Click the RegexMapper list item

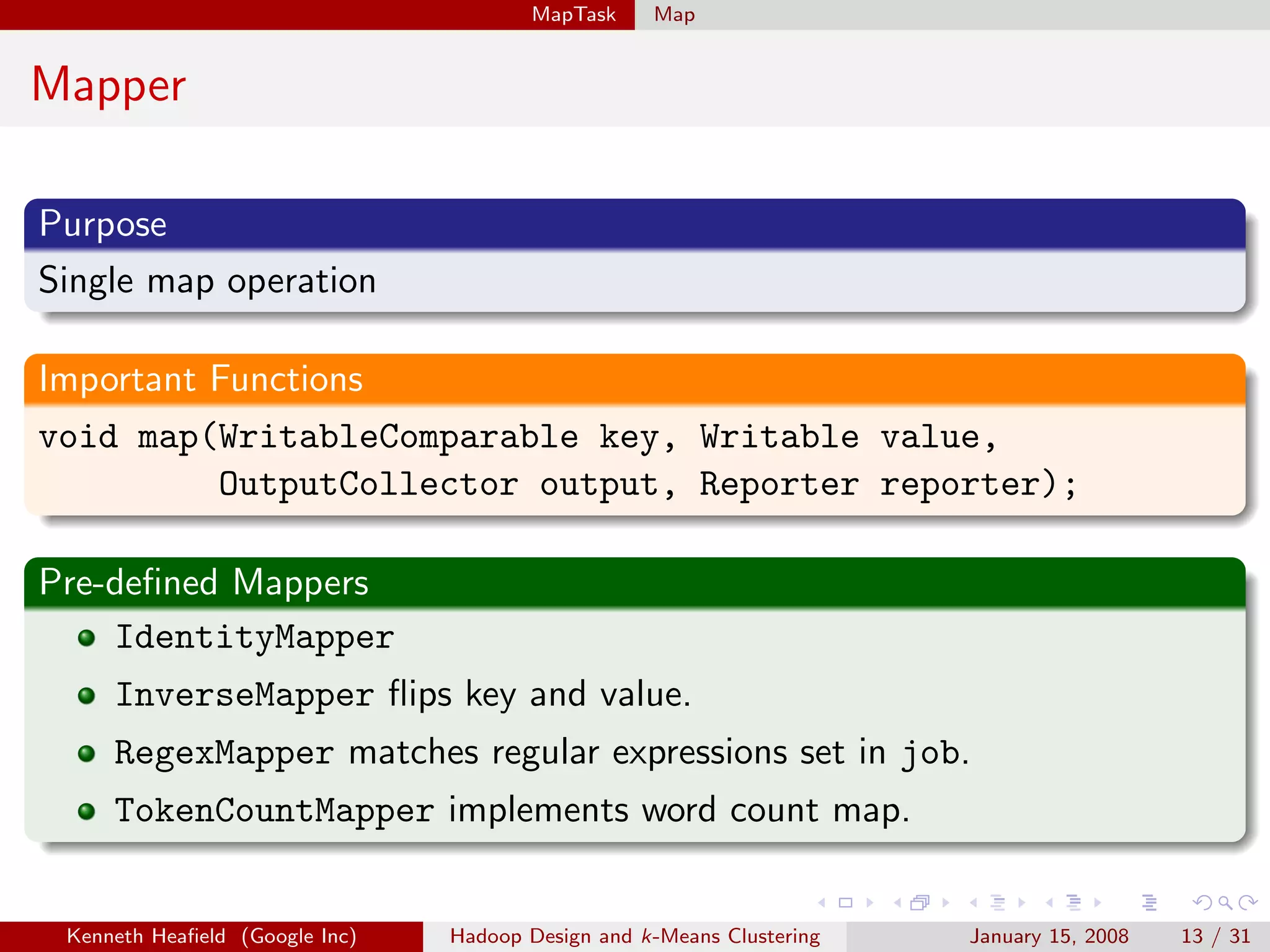pos(541,753)
